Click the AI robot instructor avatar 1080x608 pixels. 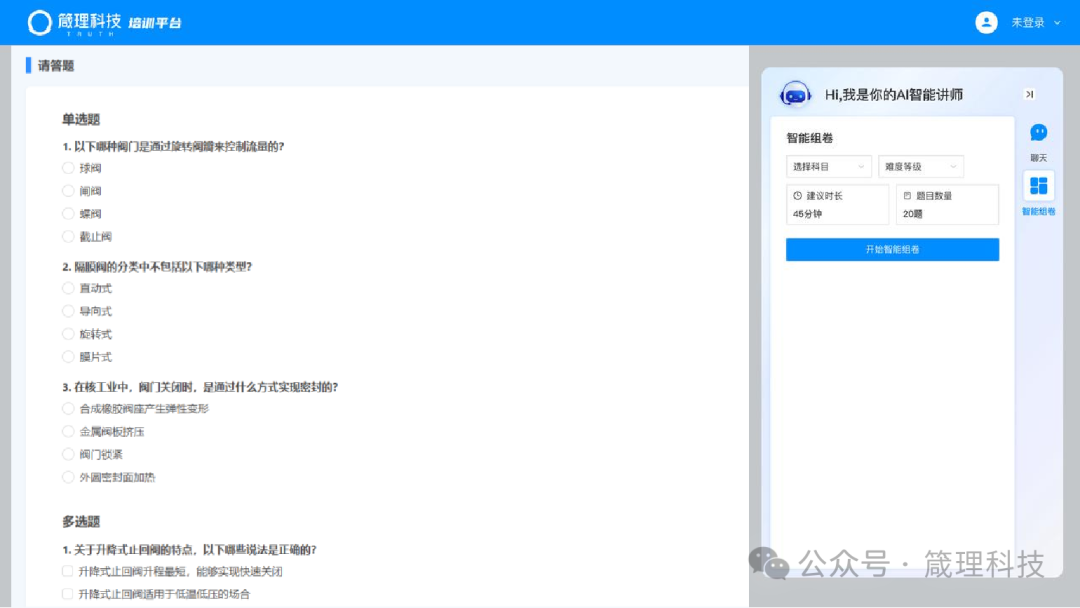(795, 94)
